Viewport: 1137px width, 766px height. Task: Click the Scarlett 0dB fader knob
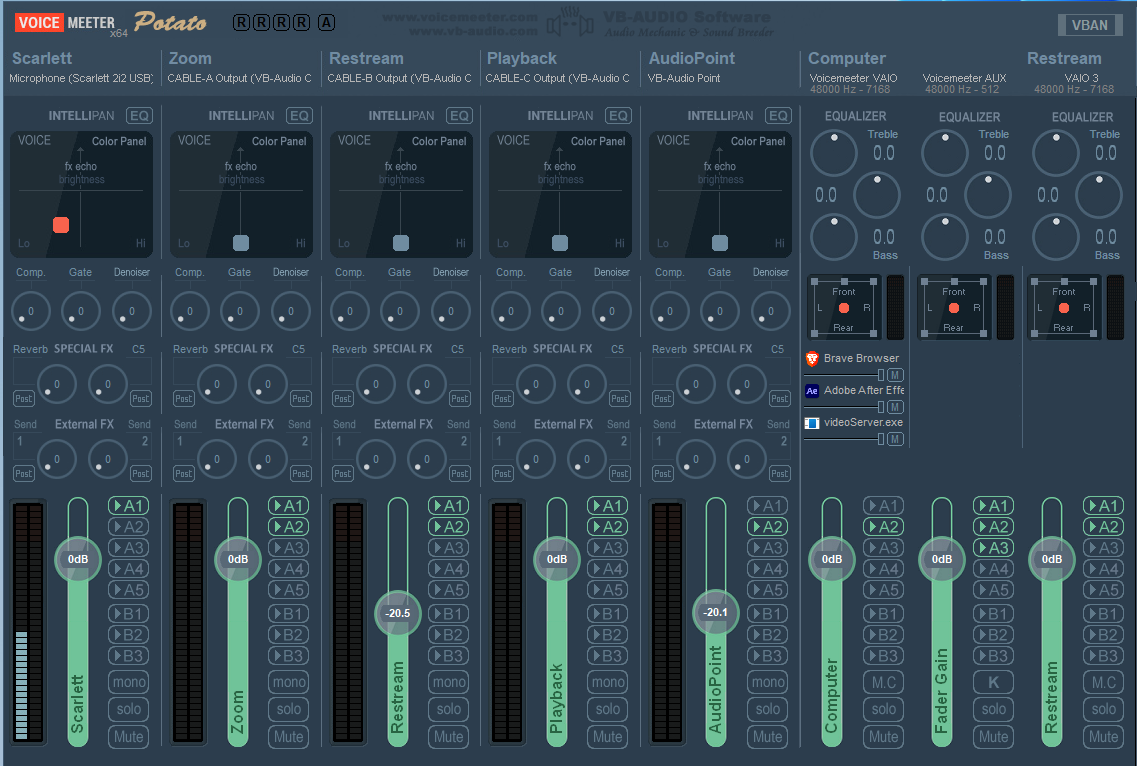pyautogui.click(x=78, y=559)
